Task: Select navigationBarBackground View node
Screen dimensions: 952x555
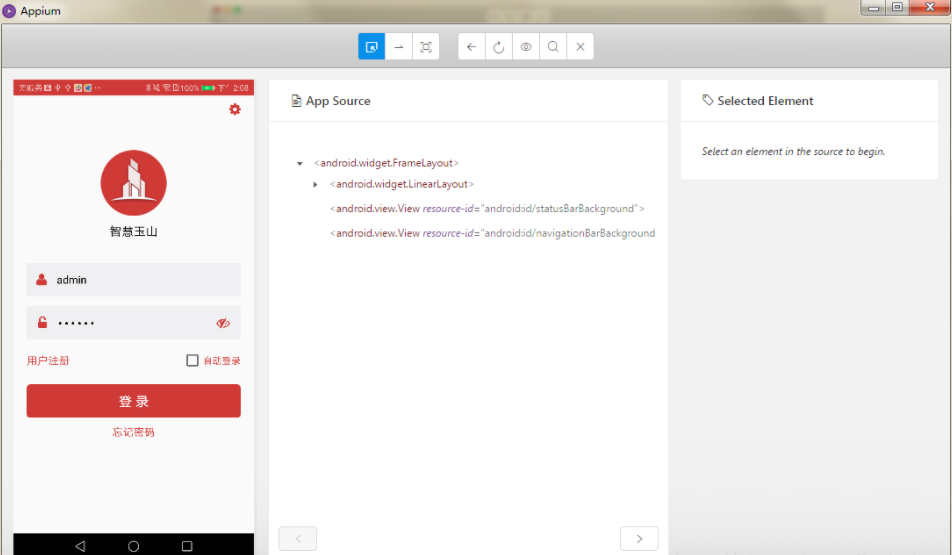Action: (x=492, y=233)
